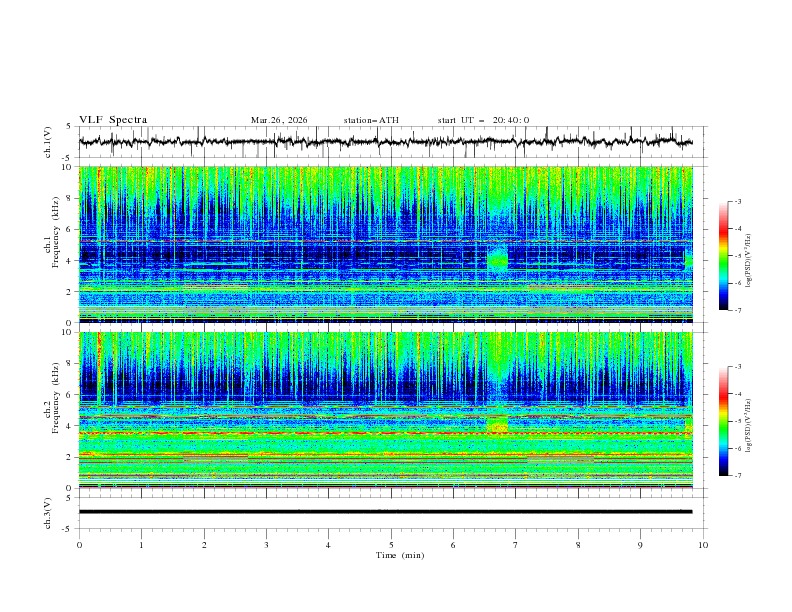
Task: Click the "Time (min)" x-axis label
Action: pos(400,555)
